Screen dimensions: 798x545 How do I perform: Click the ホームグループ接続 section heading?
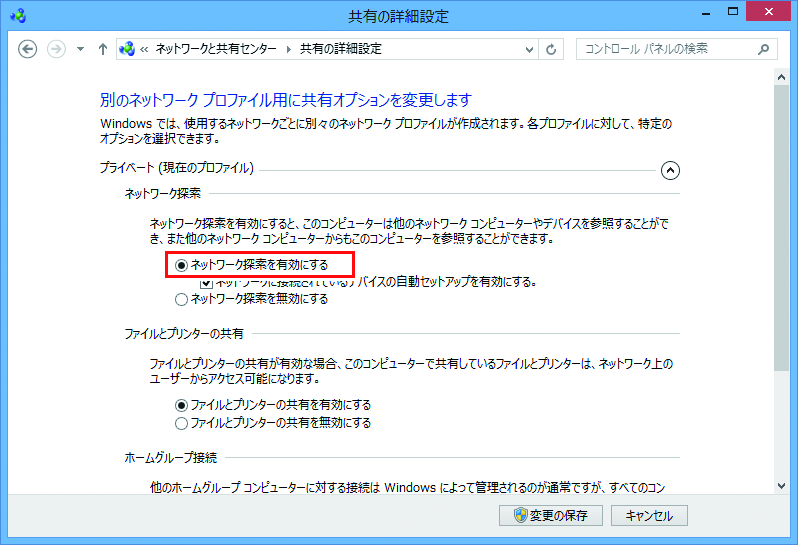pyautogui.click(x=170, y=457)
